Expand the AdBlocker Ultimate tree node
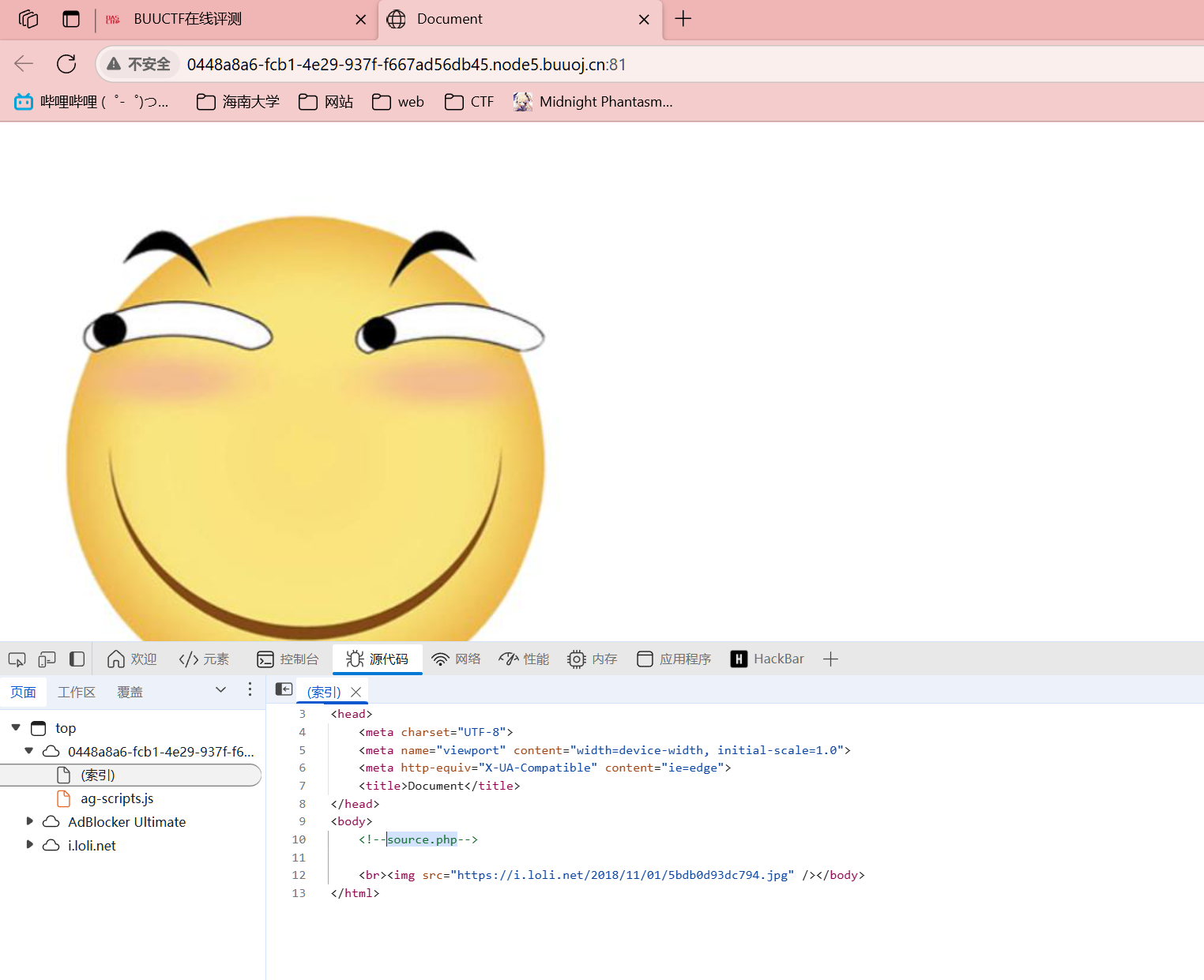Image resolution: width=1204 pixels, height=980 pixels. (30, 821)
